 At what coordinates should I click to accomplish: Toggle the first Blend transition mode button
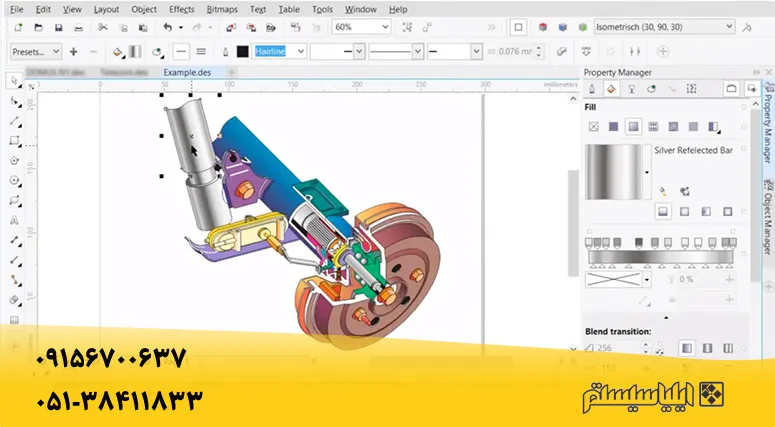click(687, 348)
